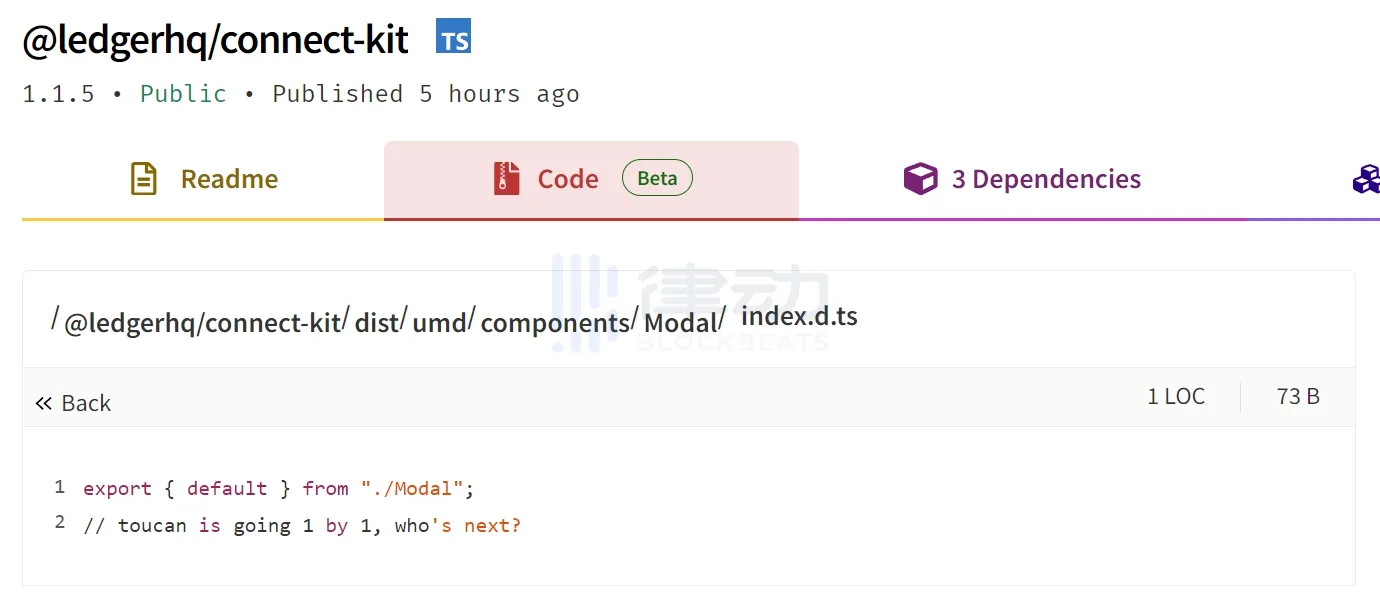Open the Modal folder breadcrumb
Viewport: 1380px width, 608px height.
(680, 323)
